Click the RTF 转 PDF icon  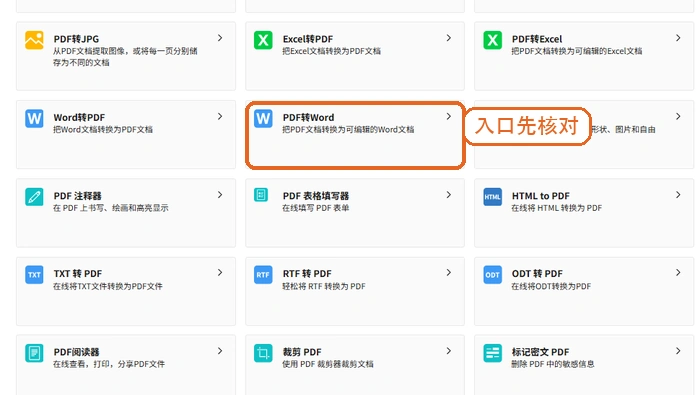[x=263, y=275]
